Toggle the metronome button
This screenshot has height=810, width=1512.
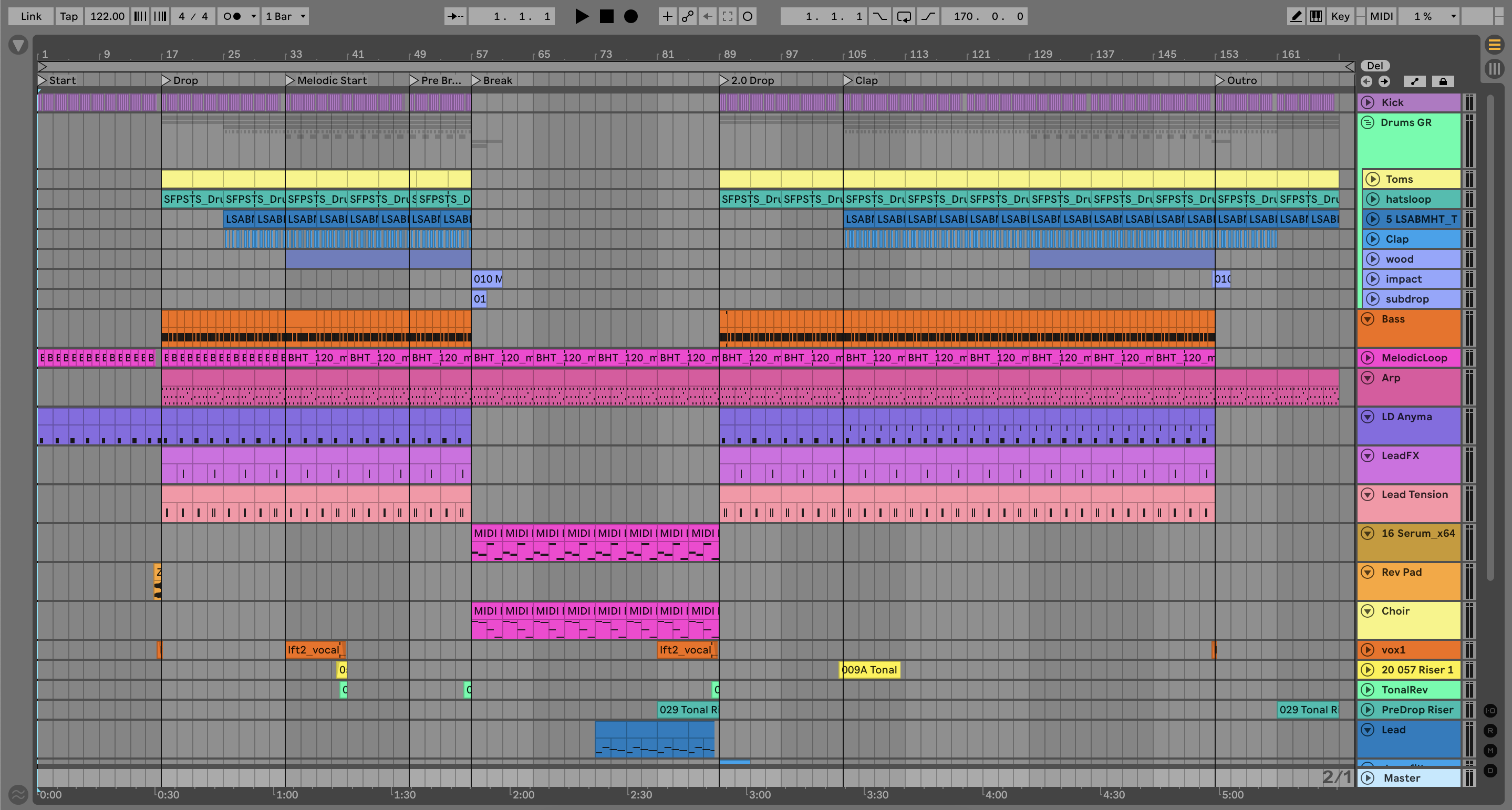[233, 16]
